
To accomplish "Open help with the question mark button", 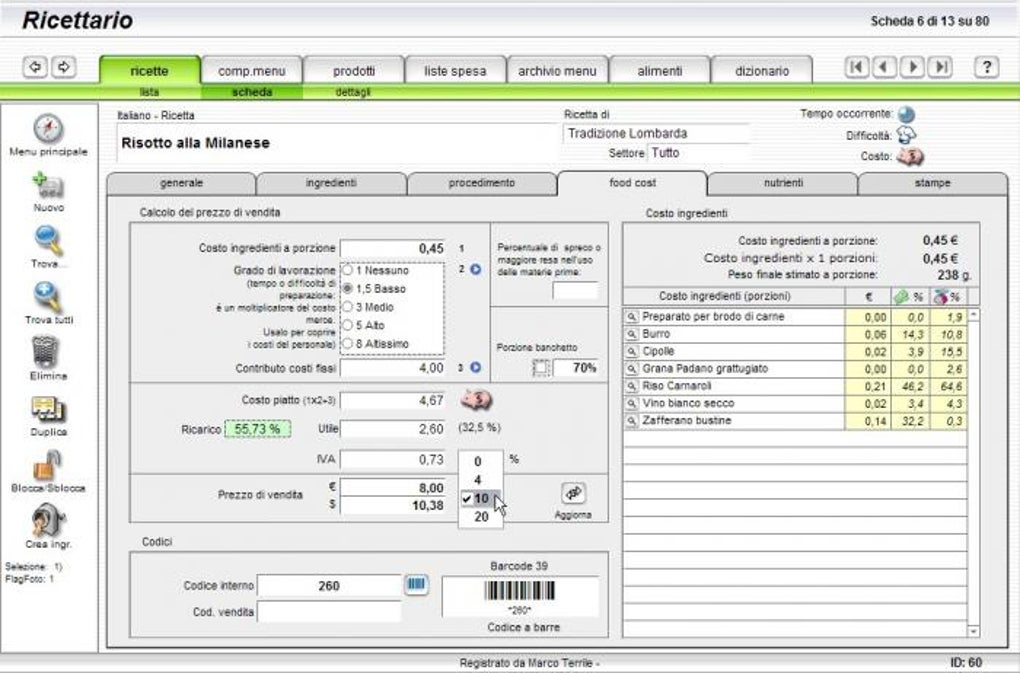I will pyautogui.click(x=986, y=67).
